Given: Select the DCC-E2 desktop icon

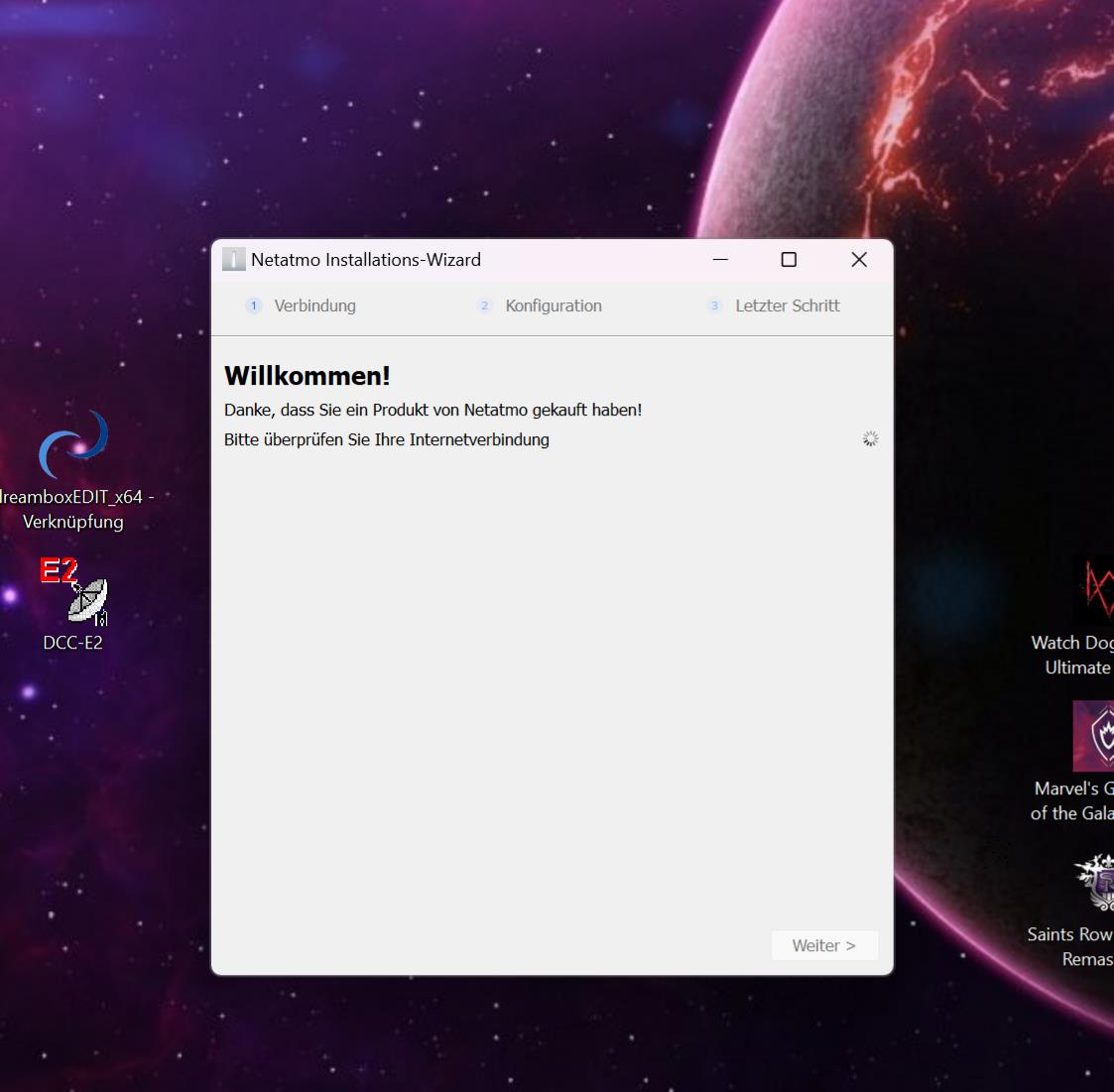Looking at the screenshot, I should tap(73, 591).
